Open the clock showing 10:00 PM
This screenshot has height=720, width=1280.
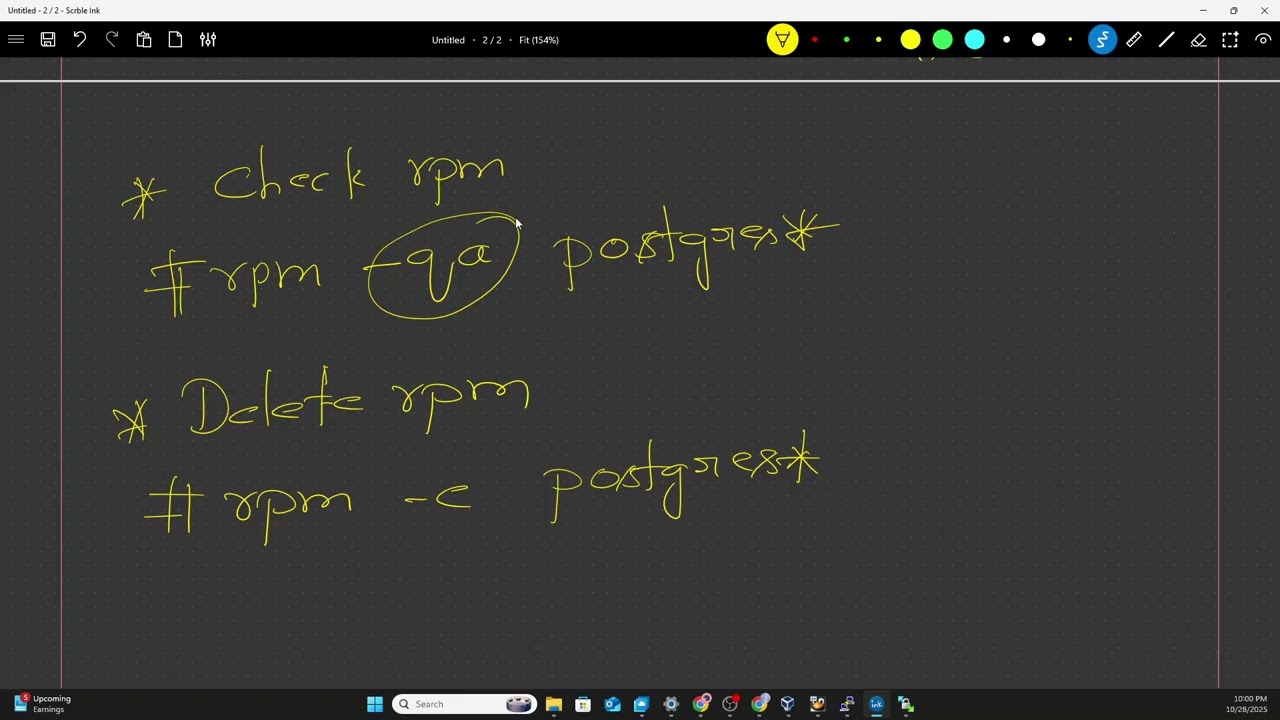1249,704
